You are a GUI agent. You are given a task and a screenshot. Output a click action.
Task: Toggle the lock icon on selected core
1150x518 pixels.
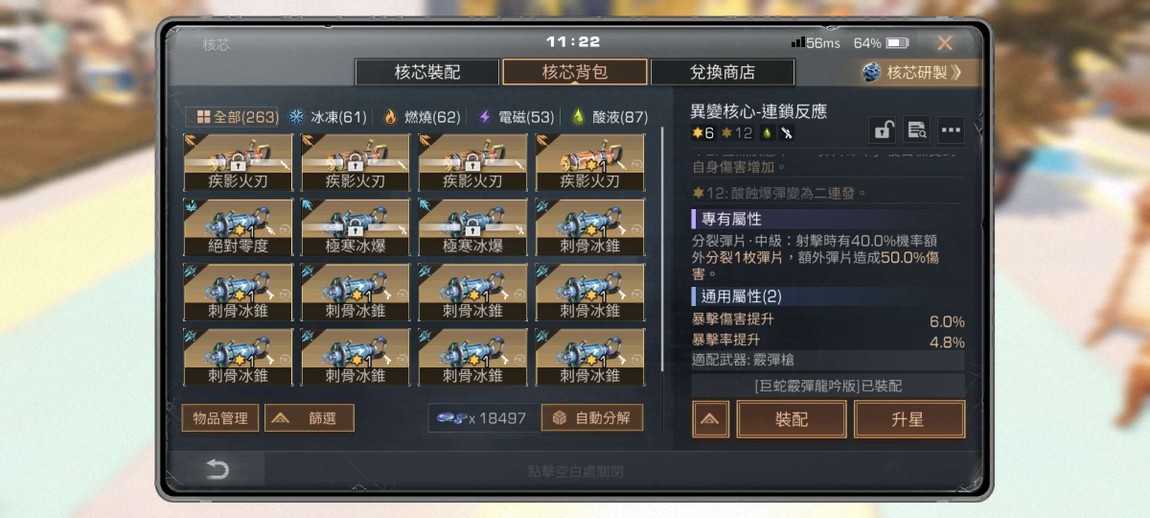(882, 131)
